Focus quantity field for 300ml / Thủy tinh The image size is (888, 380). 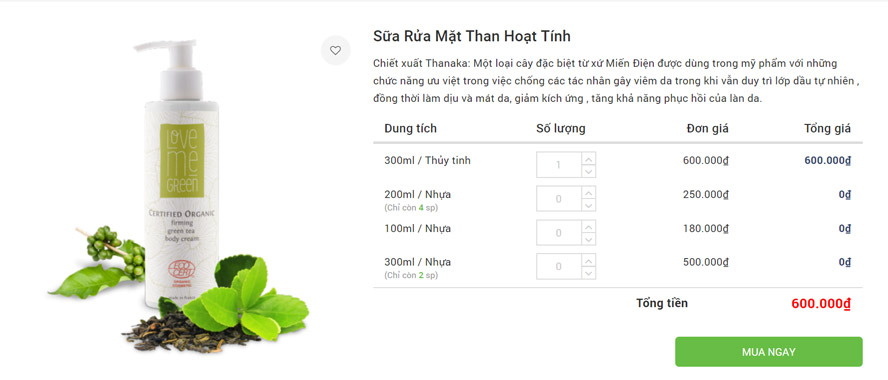tap(559, 165)
